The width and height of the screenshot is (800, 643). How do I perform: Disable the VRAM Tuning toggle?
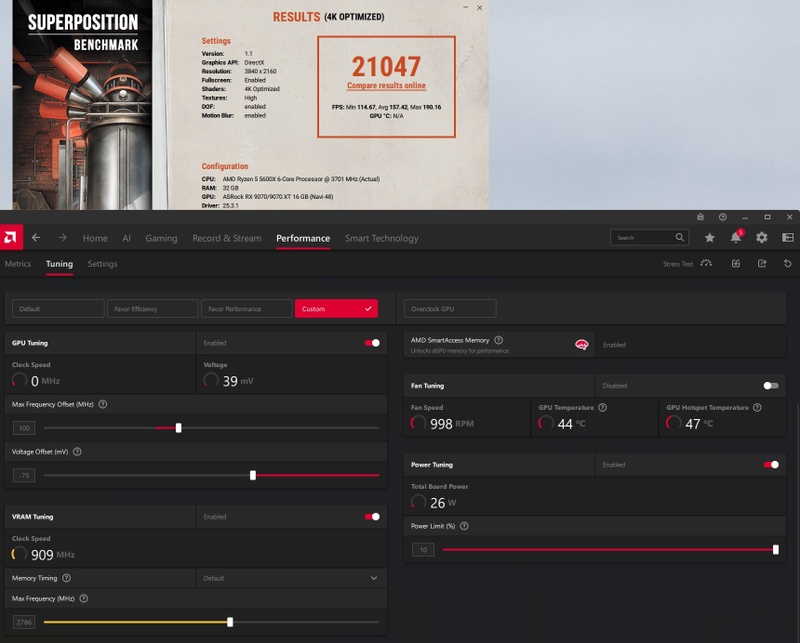coord(372,517)
